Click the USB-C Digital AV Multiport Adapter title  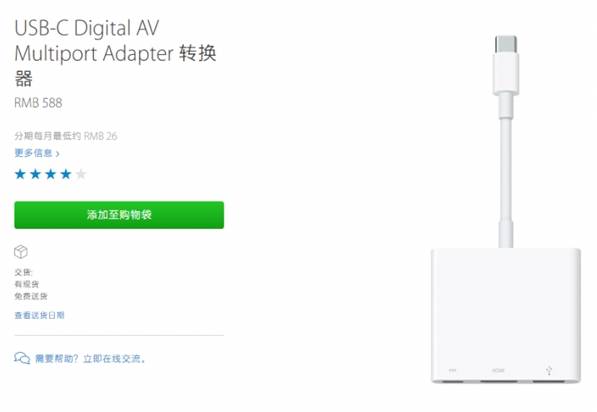115,53
